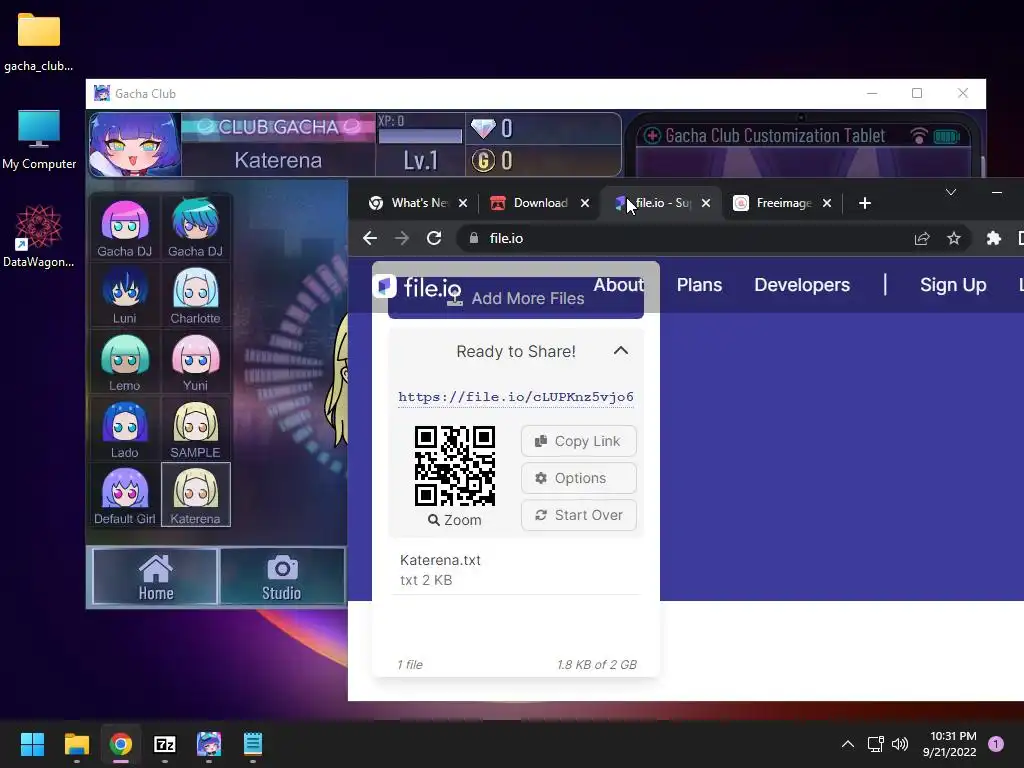The height and width of the screenshot is (768, 1024).
Task: Click the gold coin currency icon
Action: [x=483, y=160]
